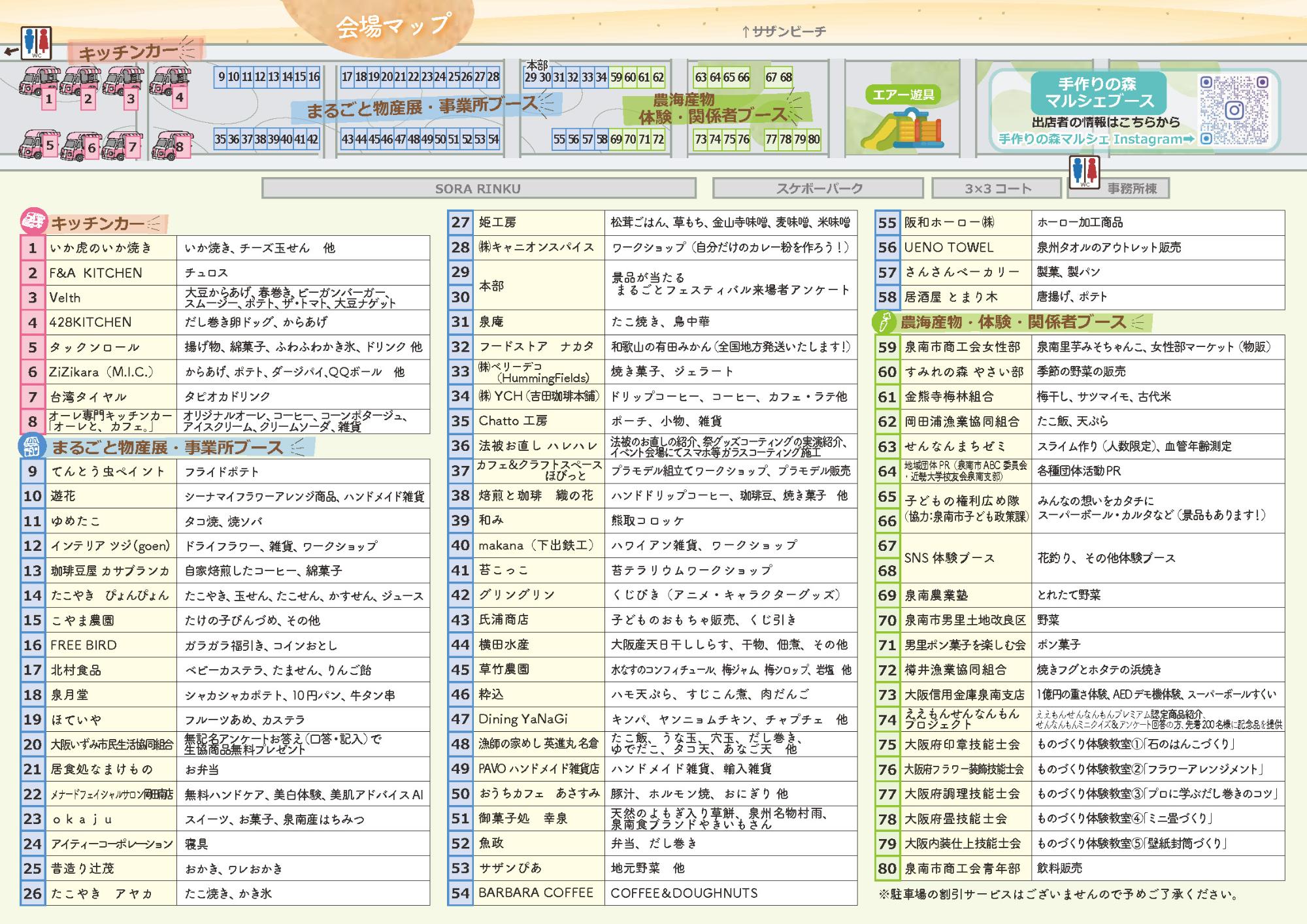Click the 阪和ホーロー㈱ entry

[x=949, y=222]
